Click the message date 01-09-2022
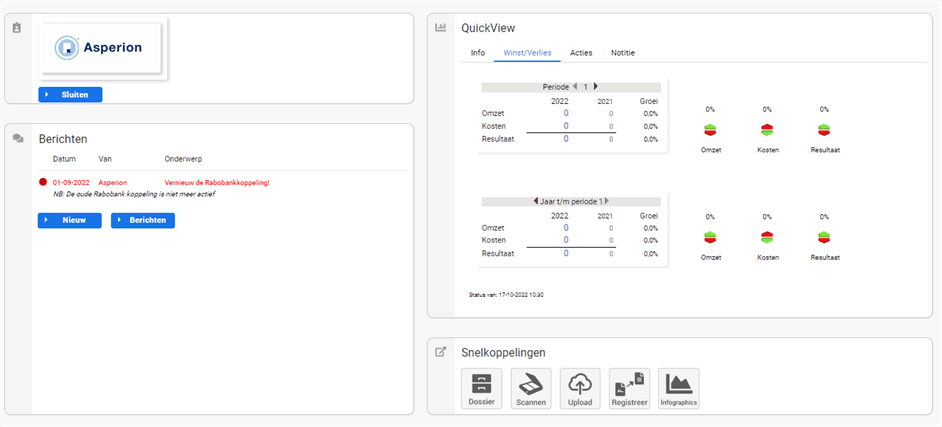The width and height of the screenshot is (942, 427). (x=71, y=183)
